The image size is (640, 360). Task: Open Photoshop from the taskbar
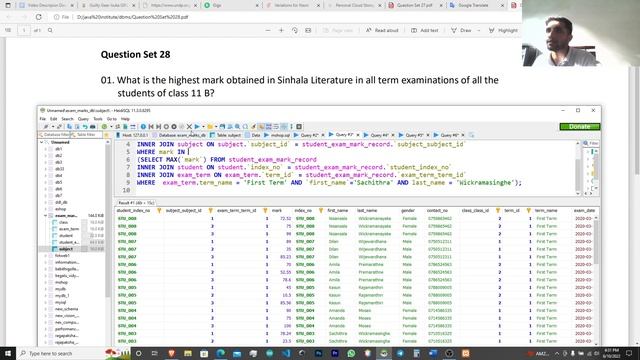pyautogui.click(x=318, y=353)
